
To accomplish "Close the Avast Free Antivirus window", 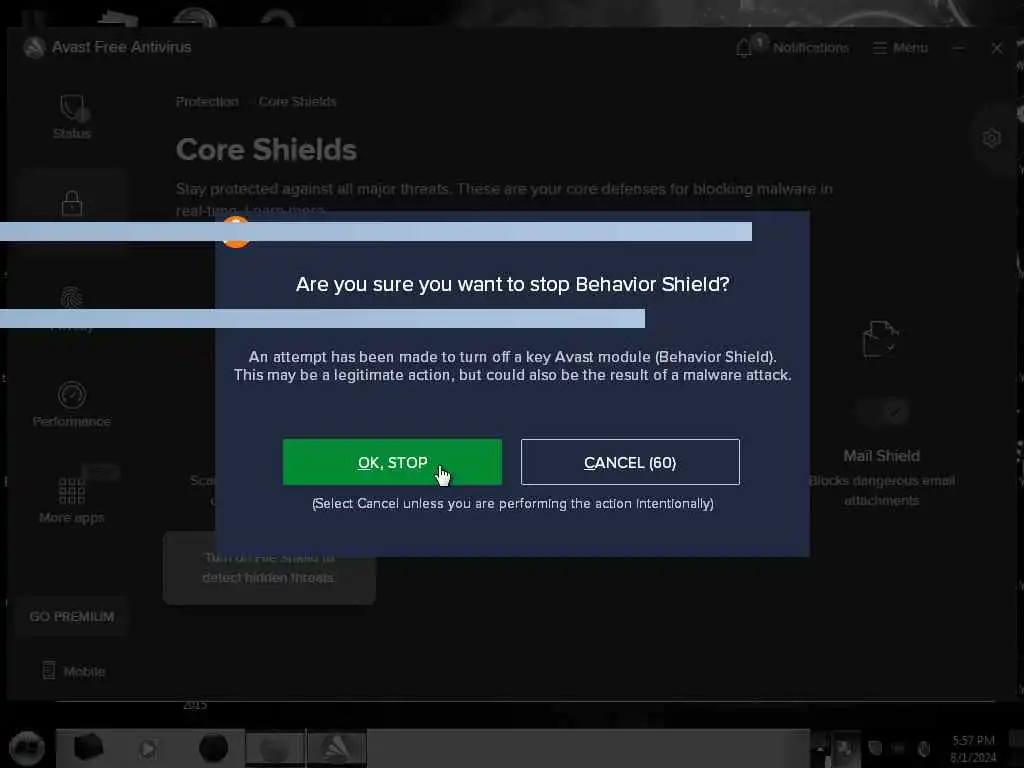I will (997, 48).
